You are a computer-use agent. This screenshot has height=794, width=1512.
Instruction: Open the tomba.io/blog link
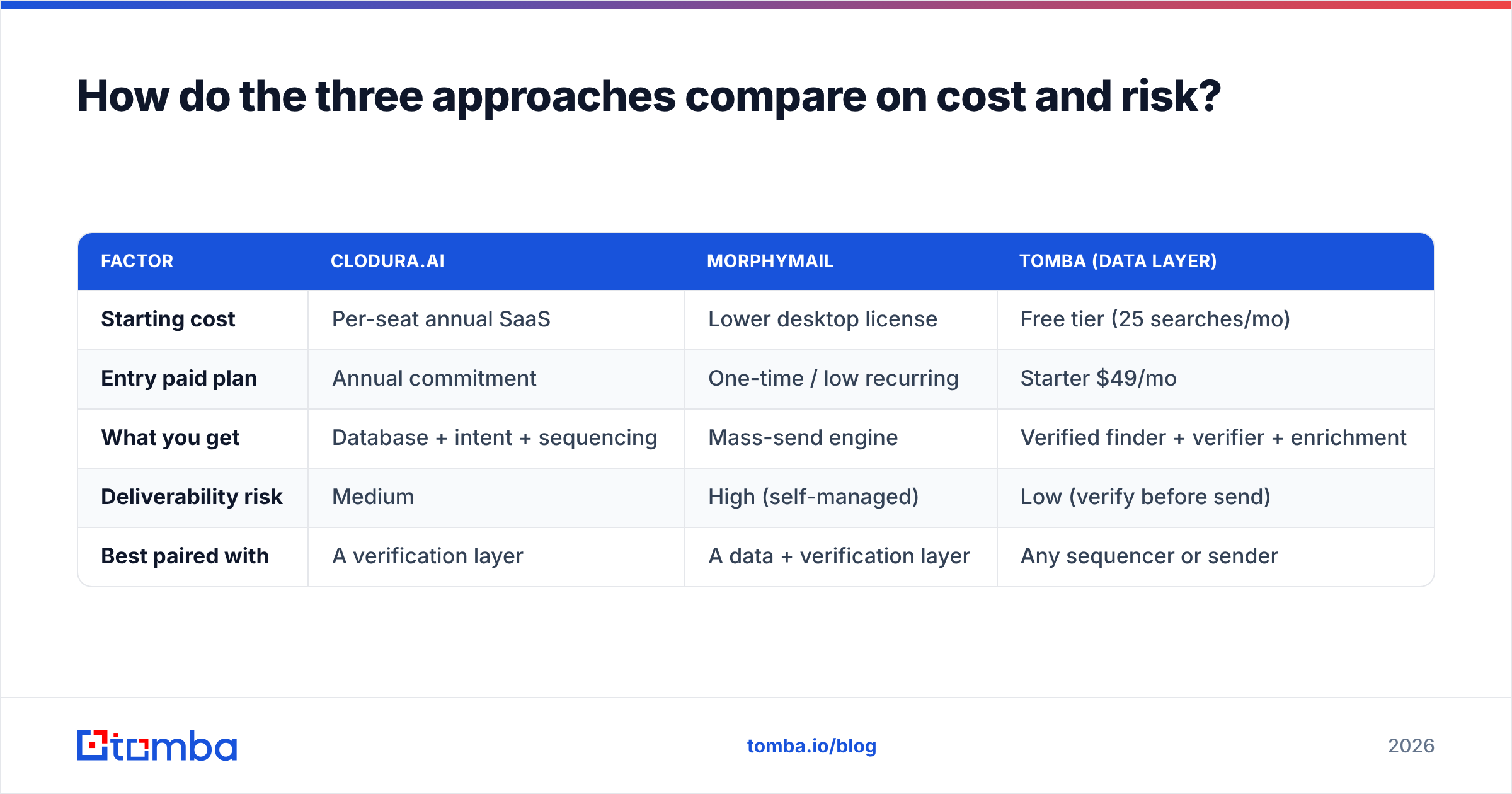811,746
